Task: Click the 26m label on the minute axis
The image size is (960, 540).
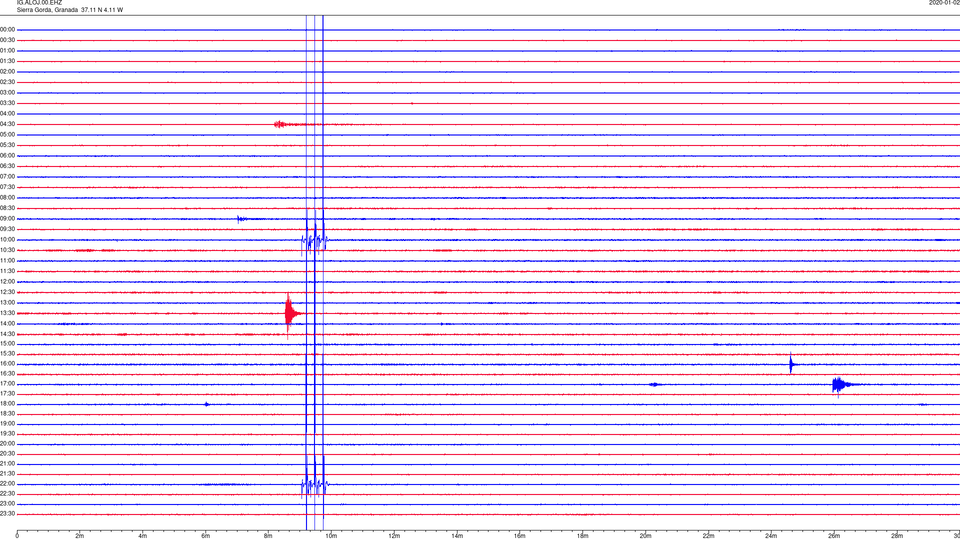Action: [834, 536]
